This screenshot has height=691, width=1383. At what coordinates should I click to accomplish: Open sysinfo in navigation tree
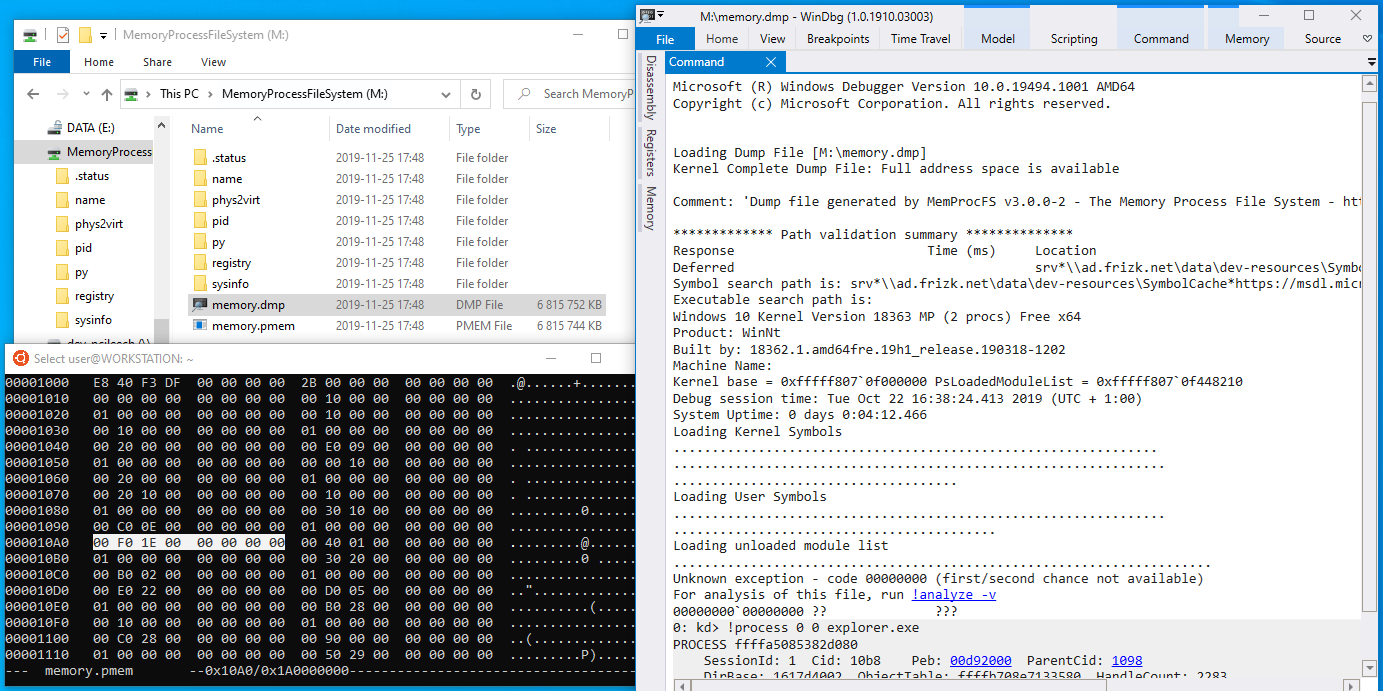[93, 320]
